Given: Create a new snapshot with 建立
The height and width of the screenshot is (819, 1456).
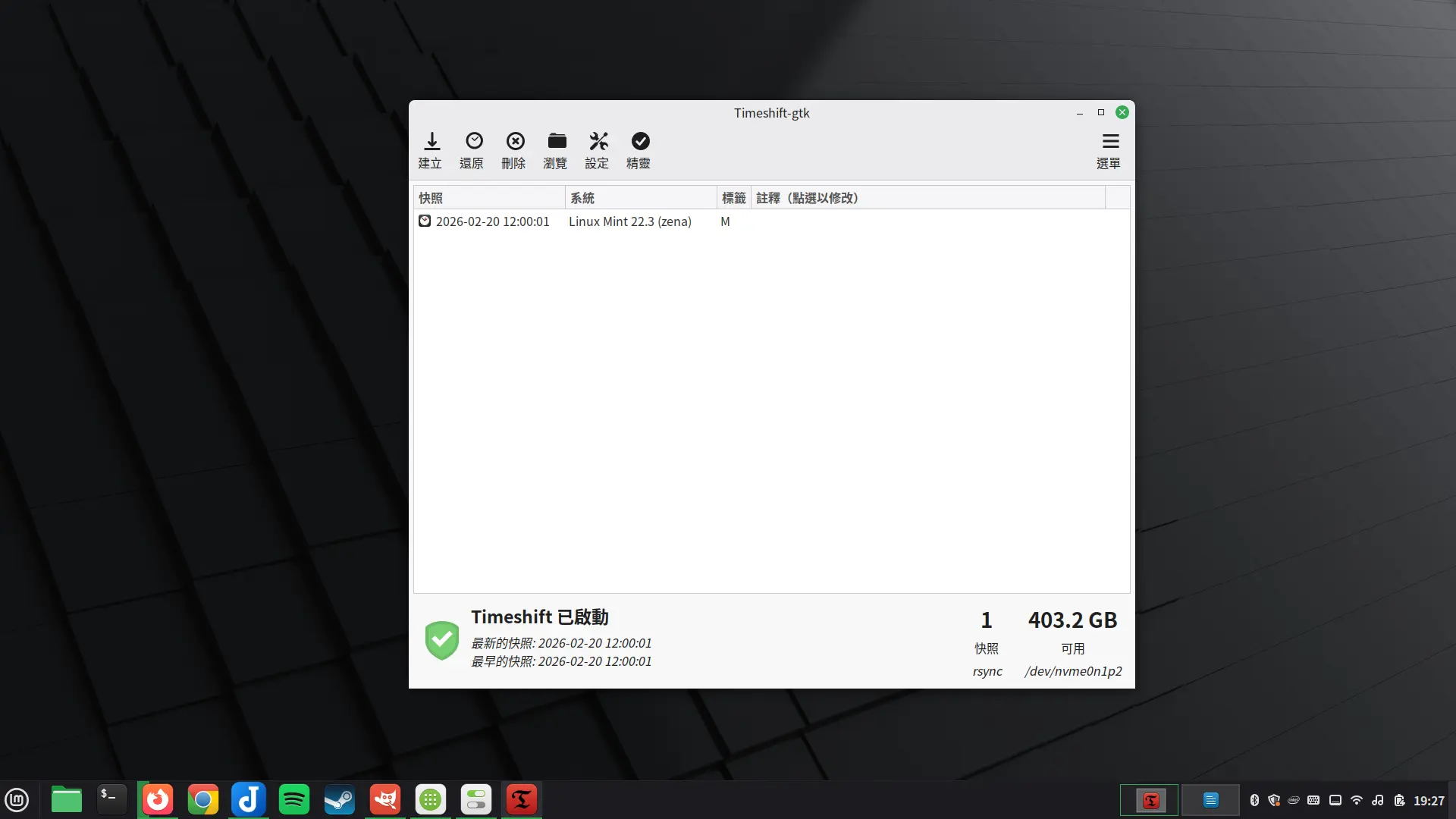Looking at the screenshot, I should click(x=430, y=149).
